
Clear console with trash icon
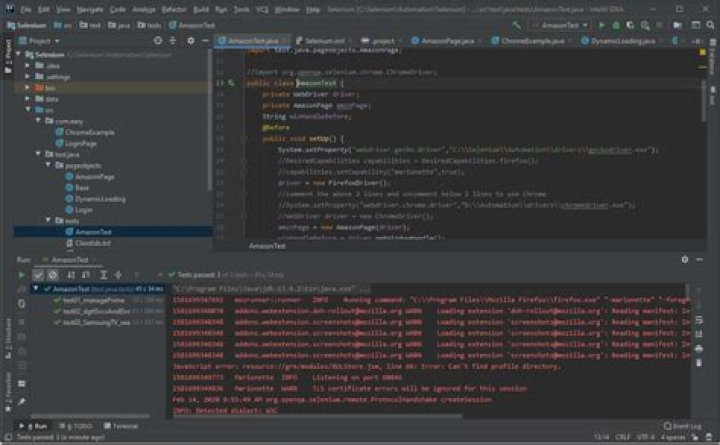click(x=699, y=363)
